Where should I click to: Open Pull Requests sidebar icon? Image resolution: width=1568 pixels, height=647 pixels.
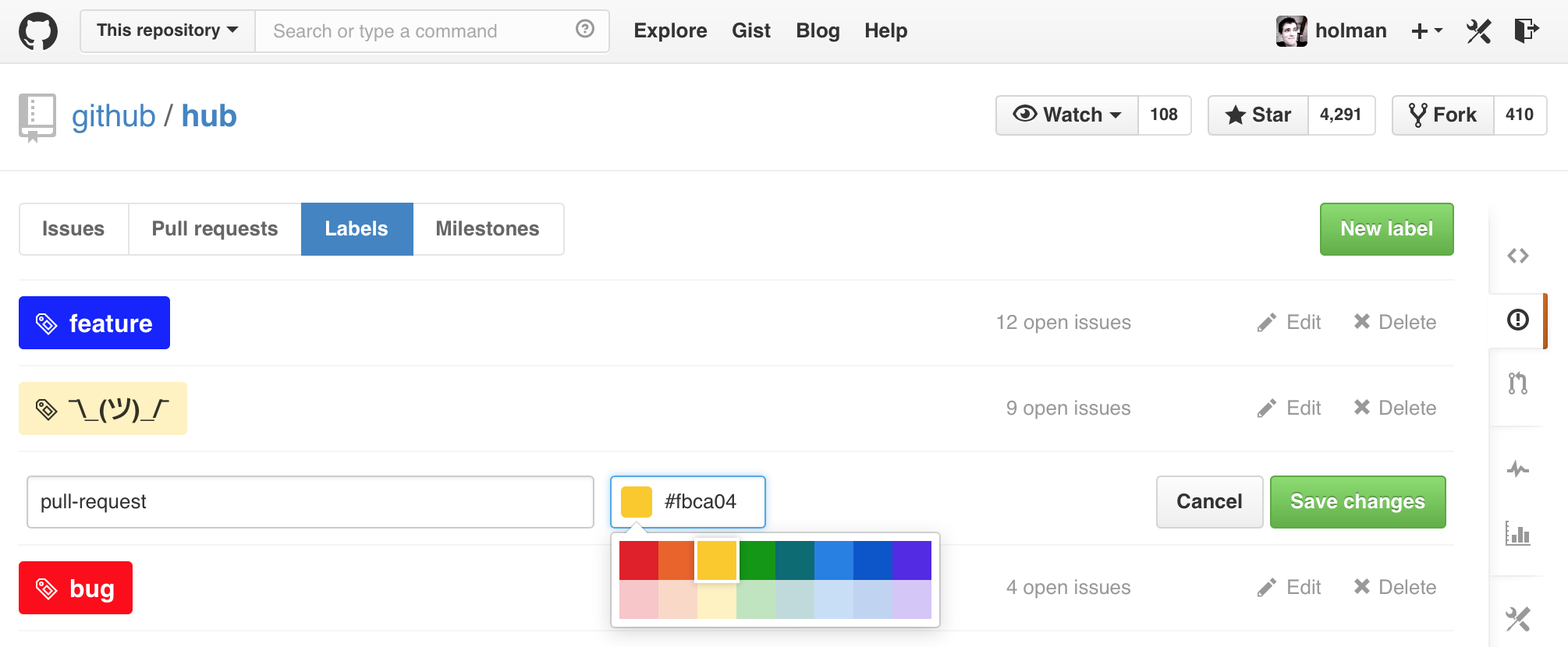coord(1517,384)
